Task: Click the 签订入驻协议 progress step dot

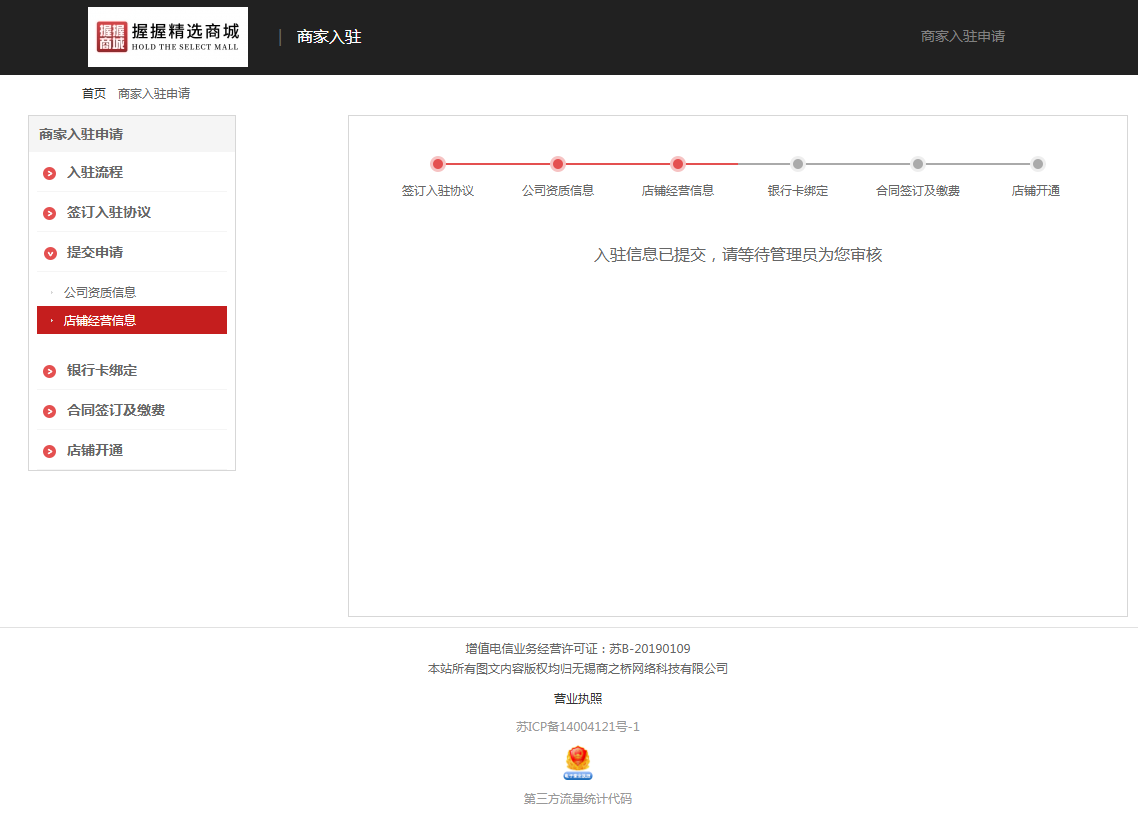Action: pos(438,164)
